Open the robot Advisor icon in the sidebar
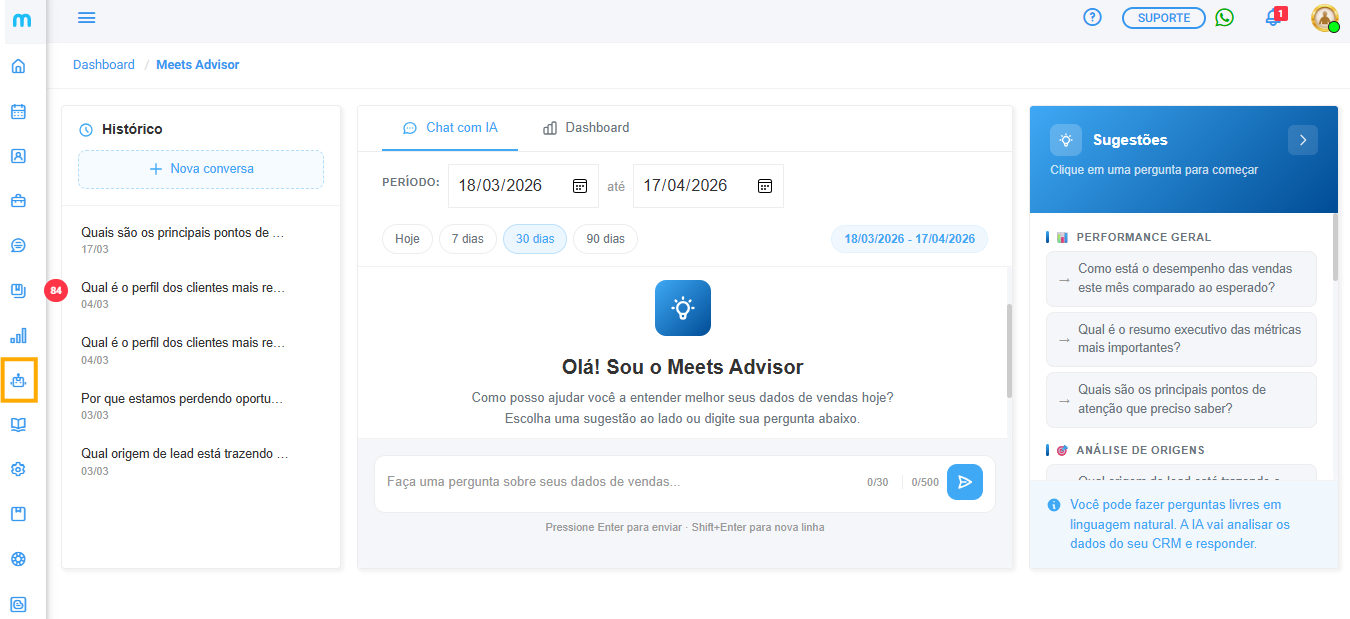Viewport: 1350px width, 619px height. [x=19, y=380]
